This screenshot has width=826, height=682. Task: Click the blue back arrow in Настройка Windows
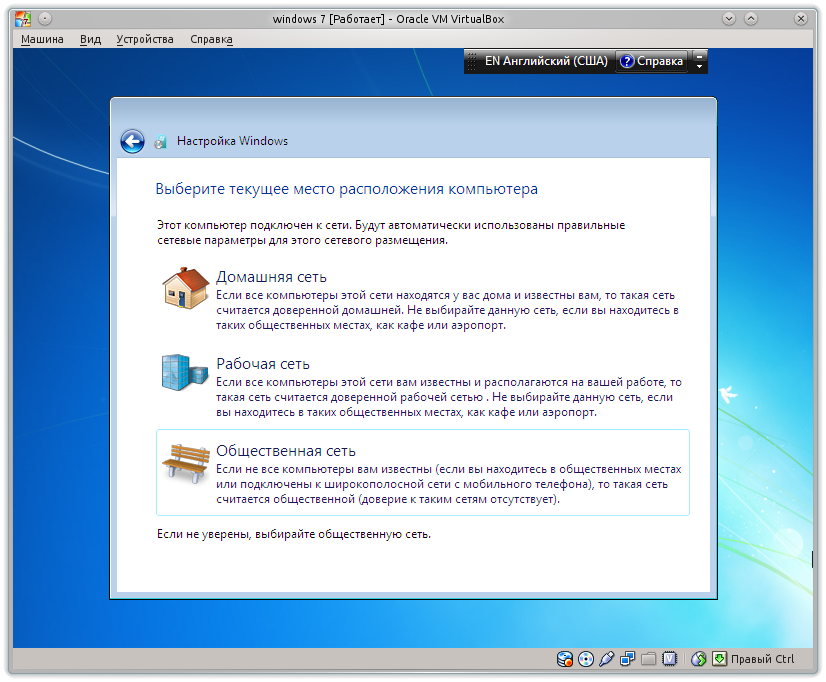click(131, 141)
